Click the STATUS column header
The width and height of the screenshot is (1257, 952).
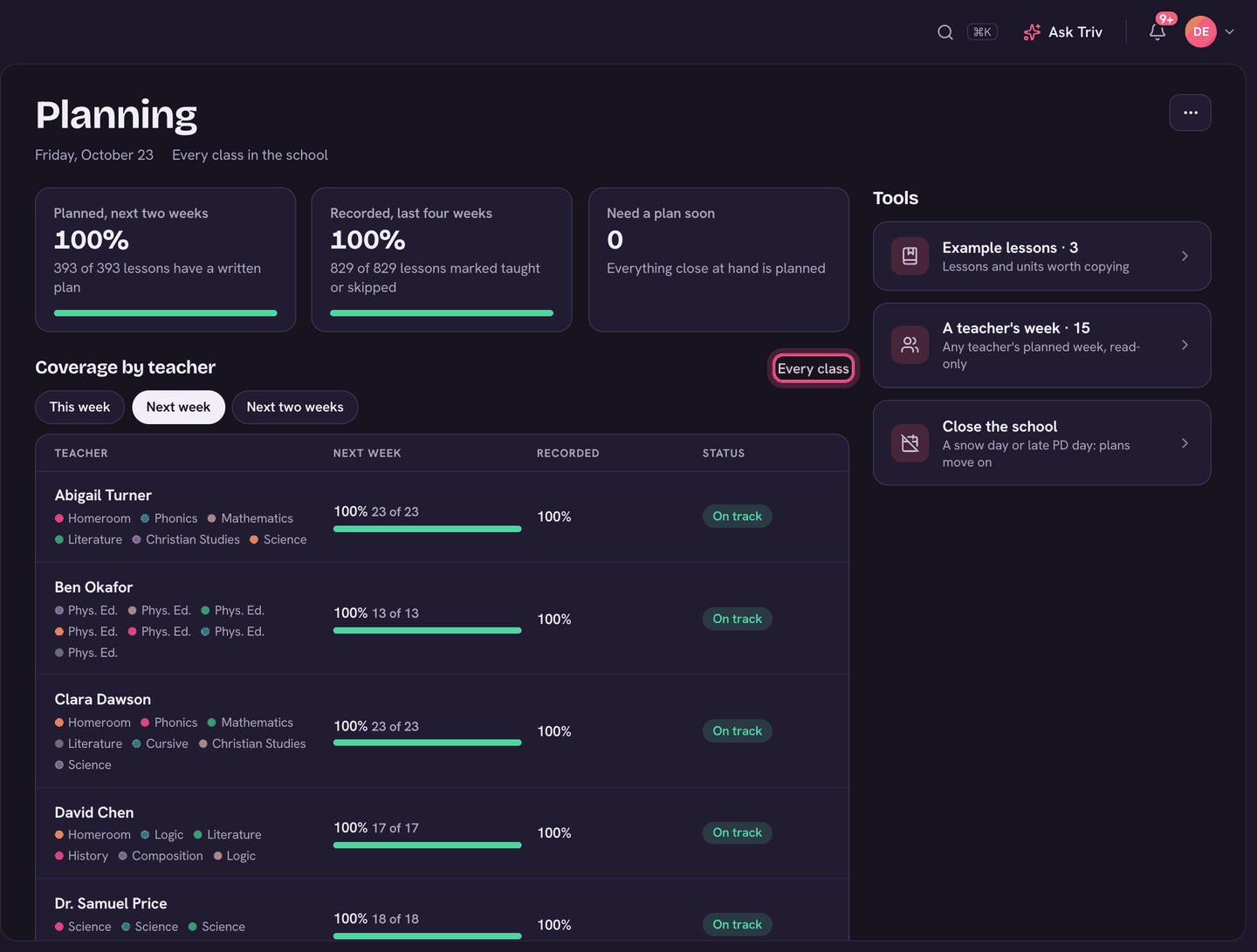(x=724, y=454)
